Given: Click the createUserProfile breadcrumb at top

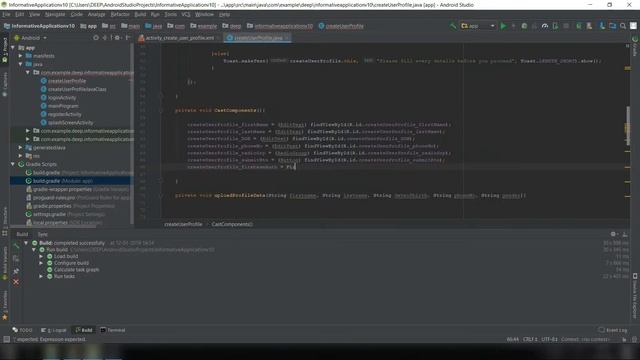Looking at the screenshot, I should coord(341,26).
